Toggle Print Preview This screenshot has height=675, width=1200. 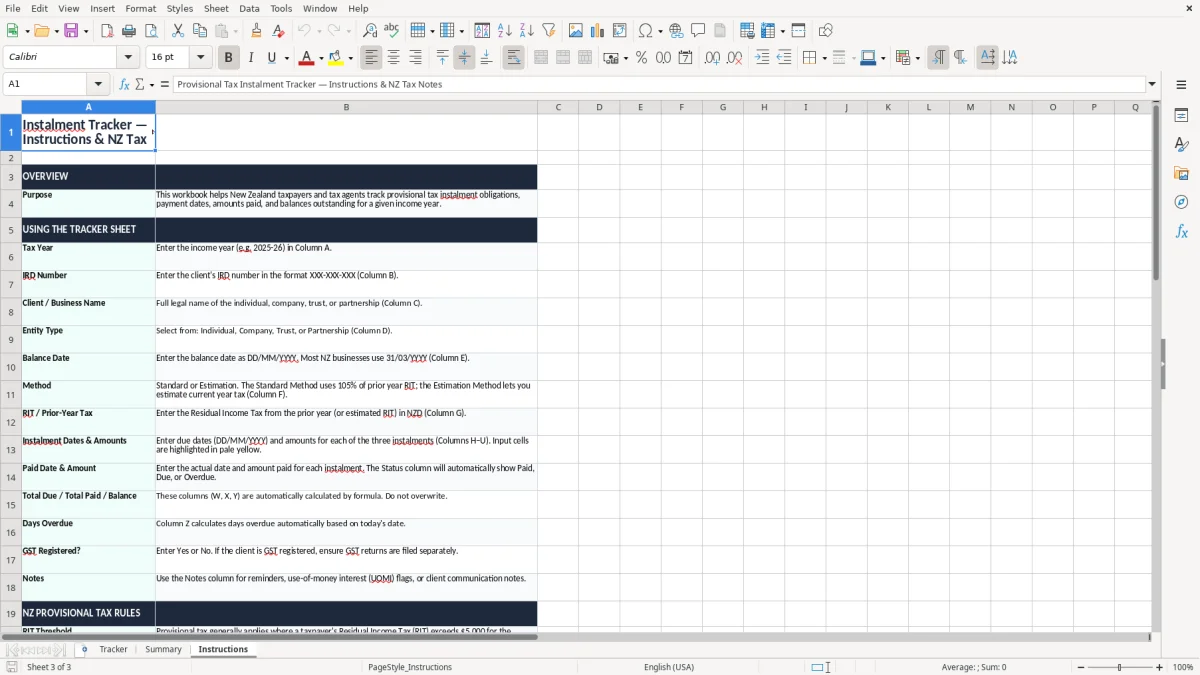coord(151,31)
